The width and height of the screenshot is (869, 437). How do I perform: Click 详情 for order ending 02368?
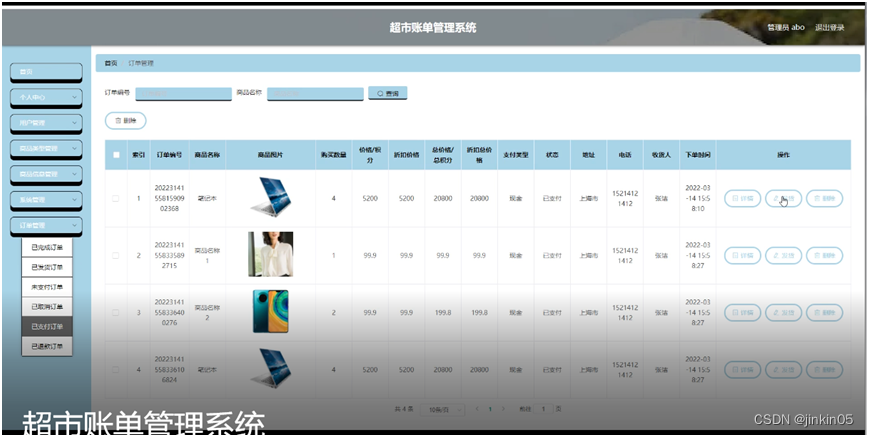pyautogui.click(x=743, y=198)
